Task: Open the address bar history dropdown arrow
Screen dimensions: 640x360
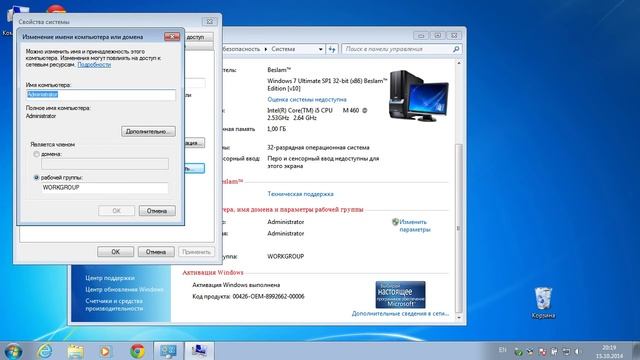Action: tap(320, 49)
